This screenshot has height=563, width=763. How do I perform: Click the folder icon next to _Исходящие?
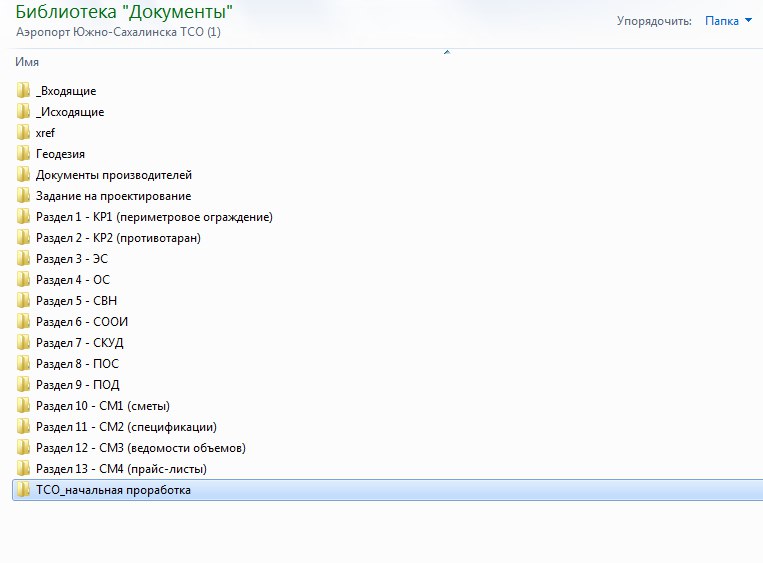pos(23,111)
